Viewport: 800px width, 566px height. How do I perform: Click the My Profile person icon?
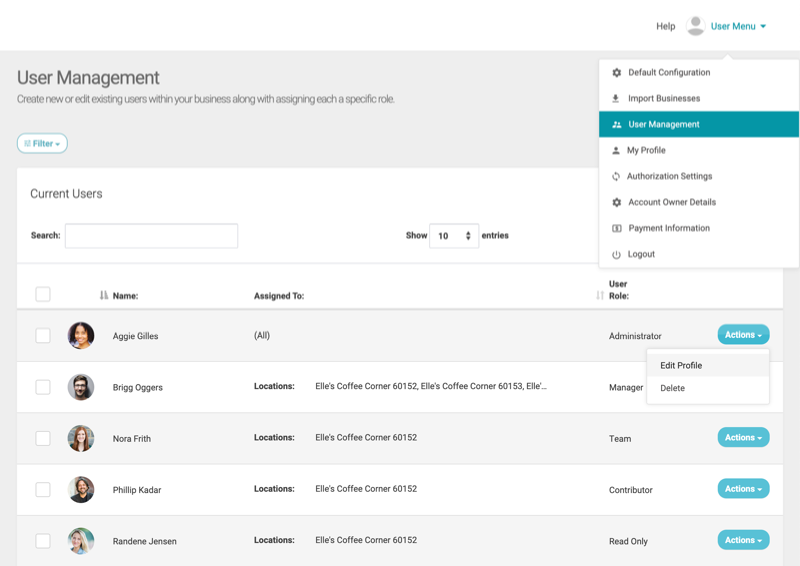tap(616, 151)
